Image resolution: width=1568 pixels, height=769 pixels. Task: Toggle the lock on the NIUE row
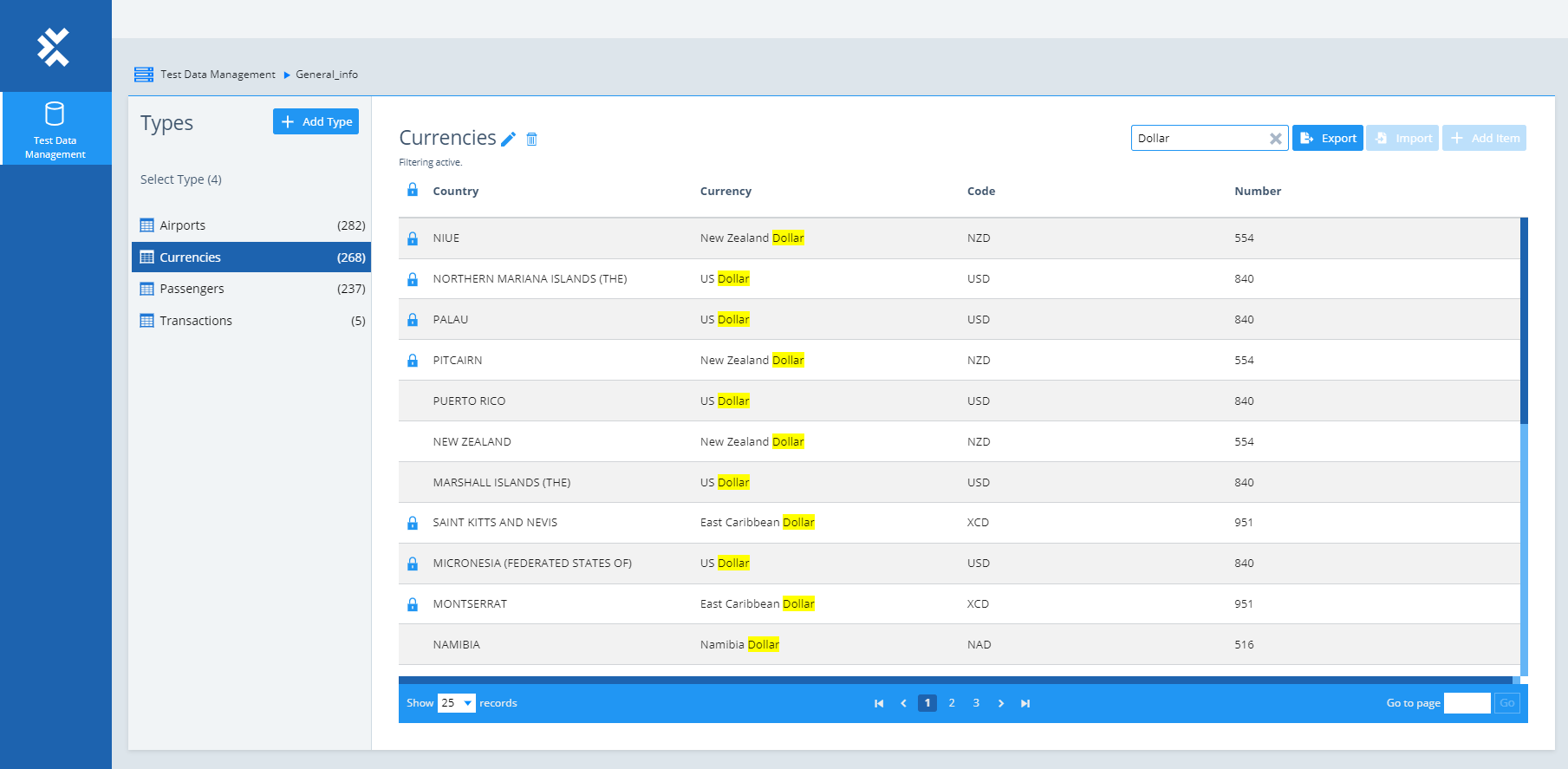click(x=413, y=238)
